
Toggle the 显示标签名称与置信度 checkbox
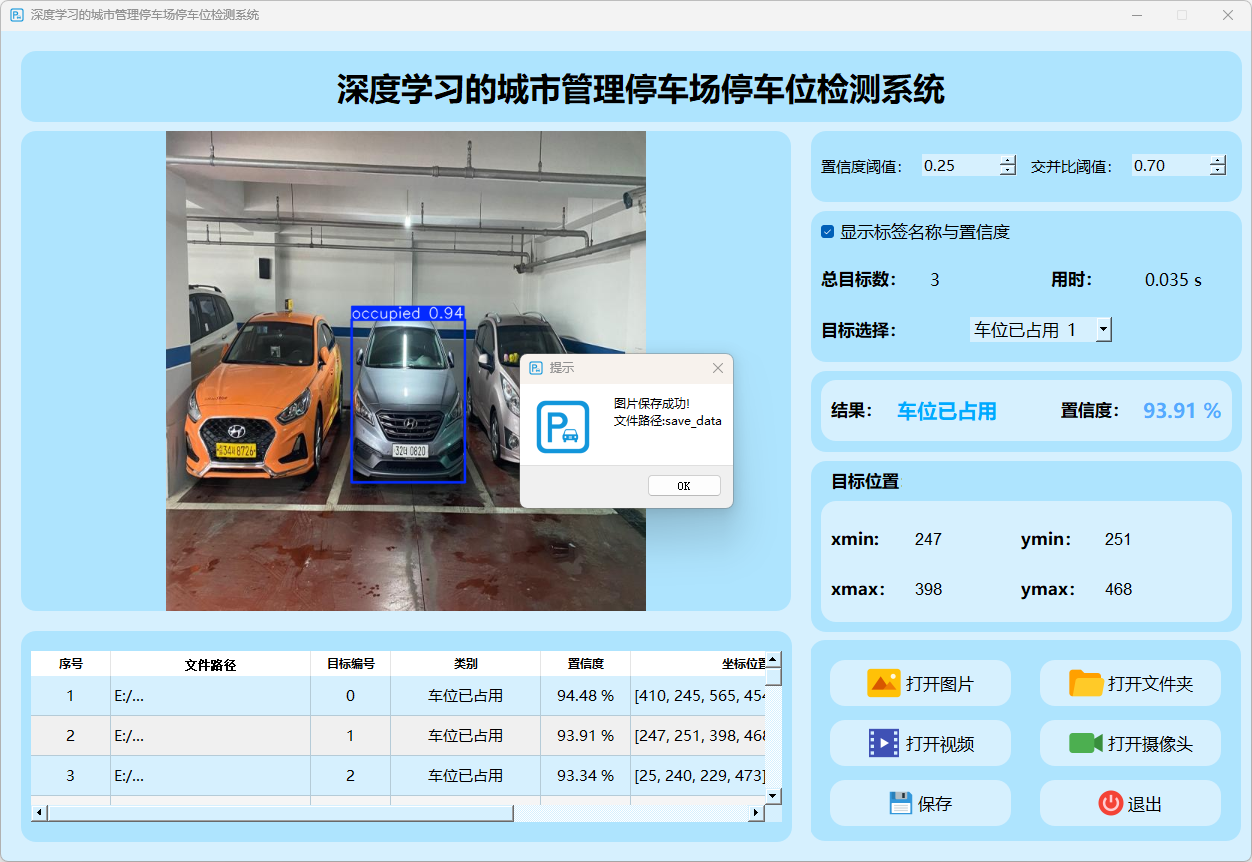(x=827, y=232)
